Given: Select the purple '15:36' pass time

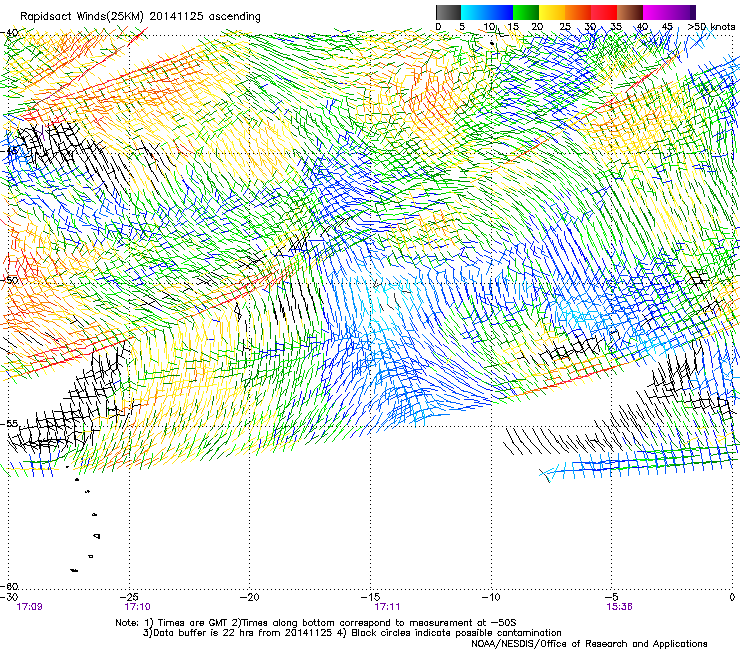Looking at the screenshot, I should [x=620, y=607].
